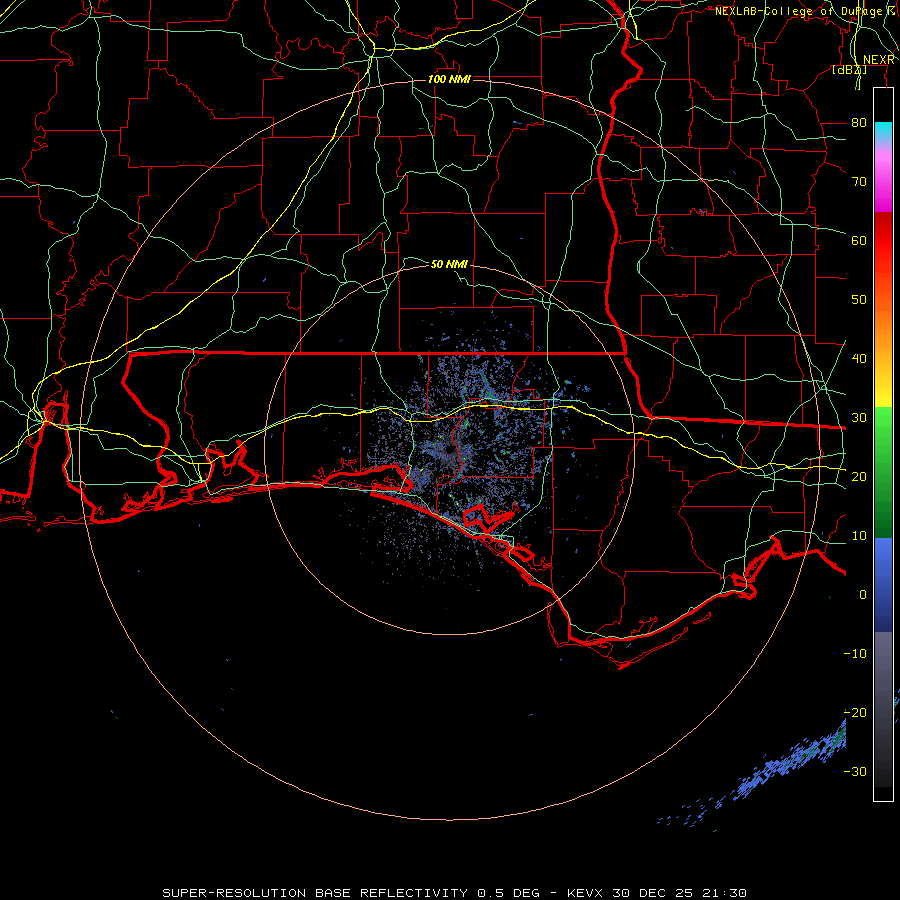The width and height of the screenshot is (900, 900).
Task: Select the 10 value on dBZ scale
Action: coord(859,536)
